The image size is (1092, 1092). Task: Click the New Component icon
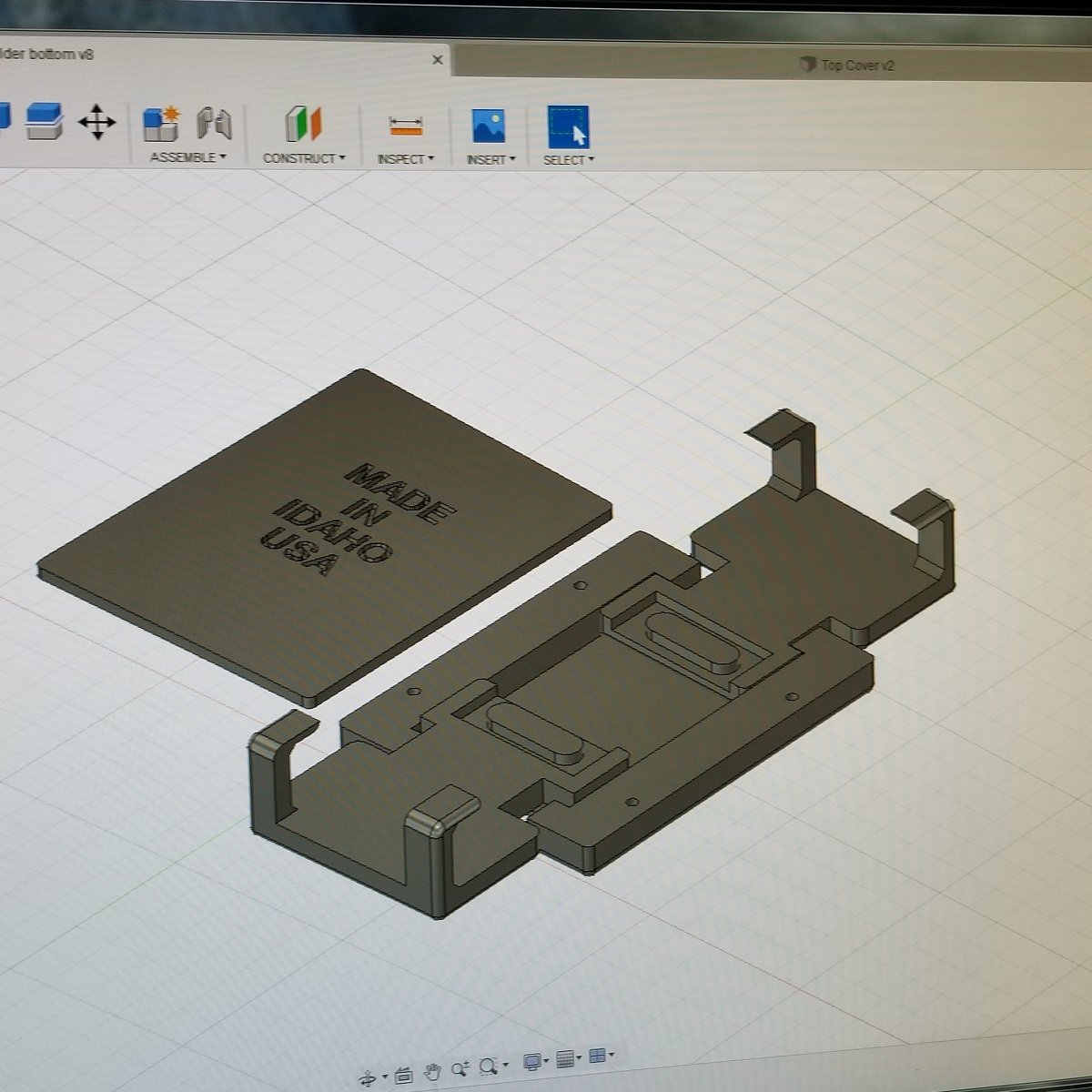coord(161,124)
